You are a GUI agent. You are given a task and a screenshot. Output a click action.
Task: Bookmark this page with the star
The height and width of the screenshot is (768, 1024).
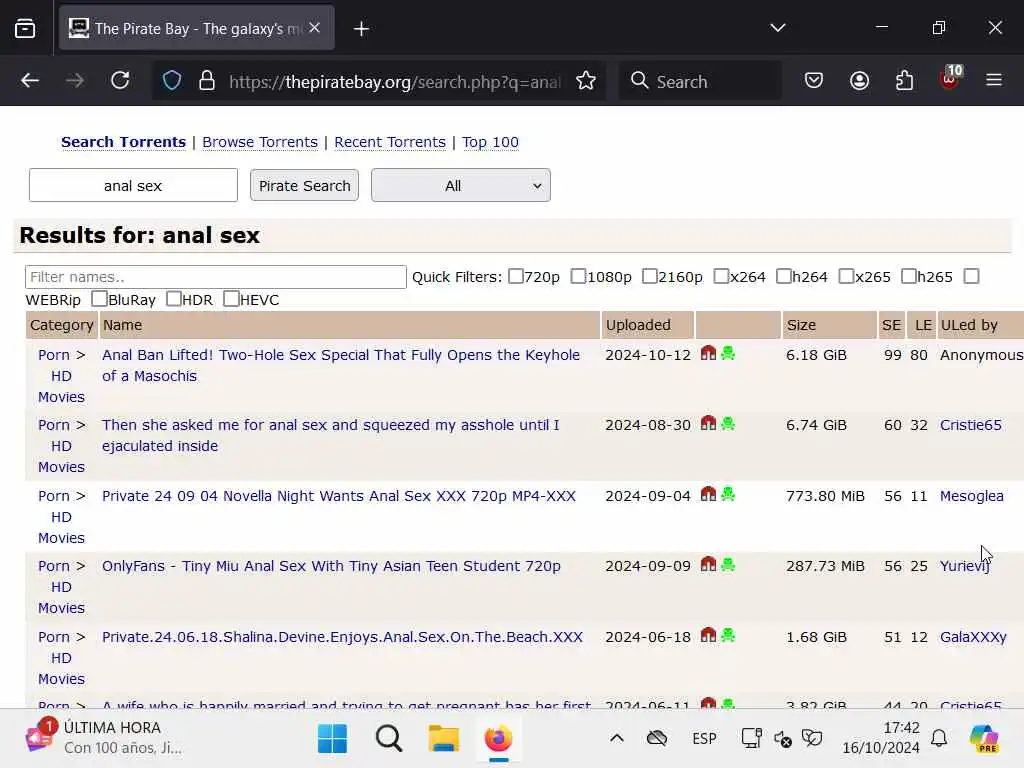[586, 81]
